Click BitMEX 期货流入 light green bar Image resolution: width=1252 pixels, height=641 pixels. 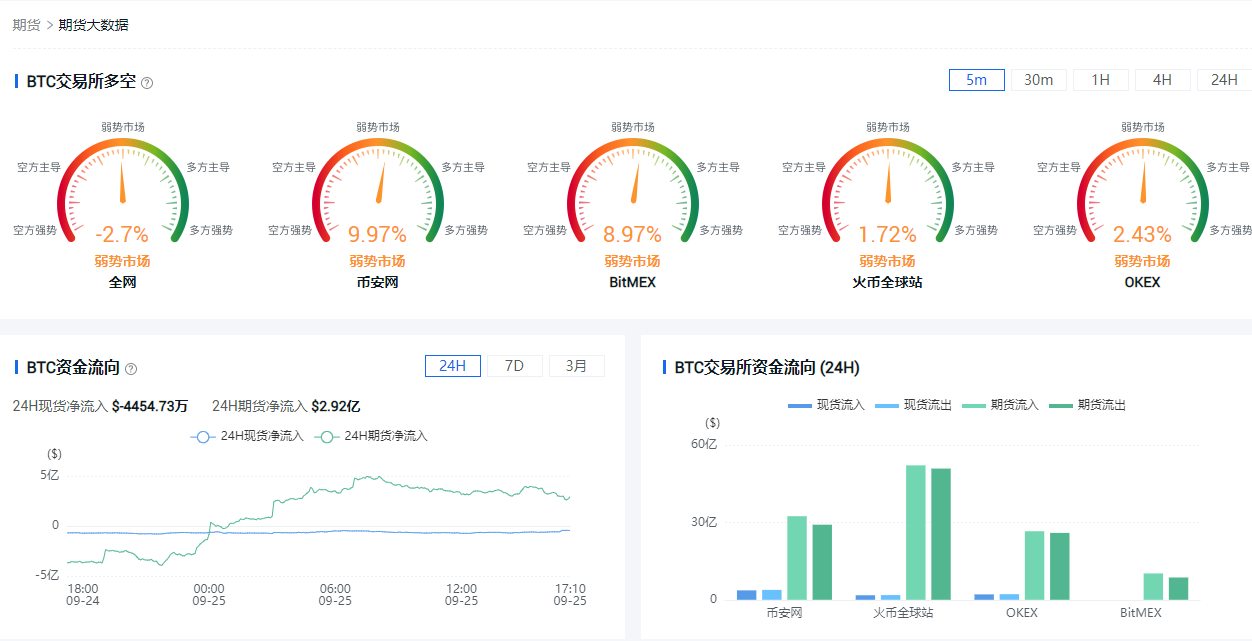pyautogui.click(x=1154, y=586)
